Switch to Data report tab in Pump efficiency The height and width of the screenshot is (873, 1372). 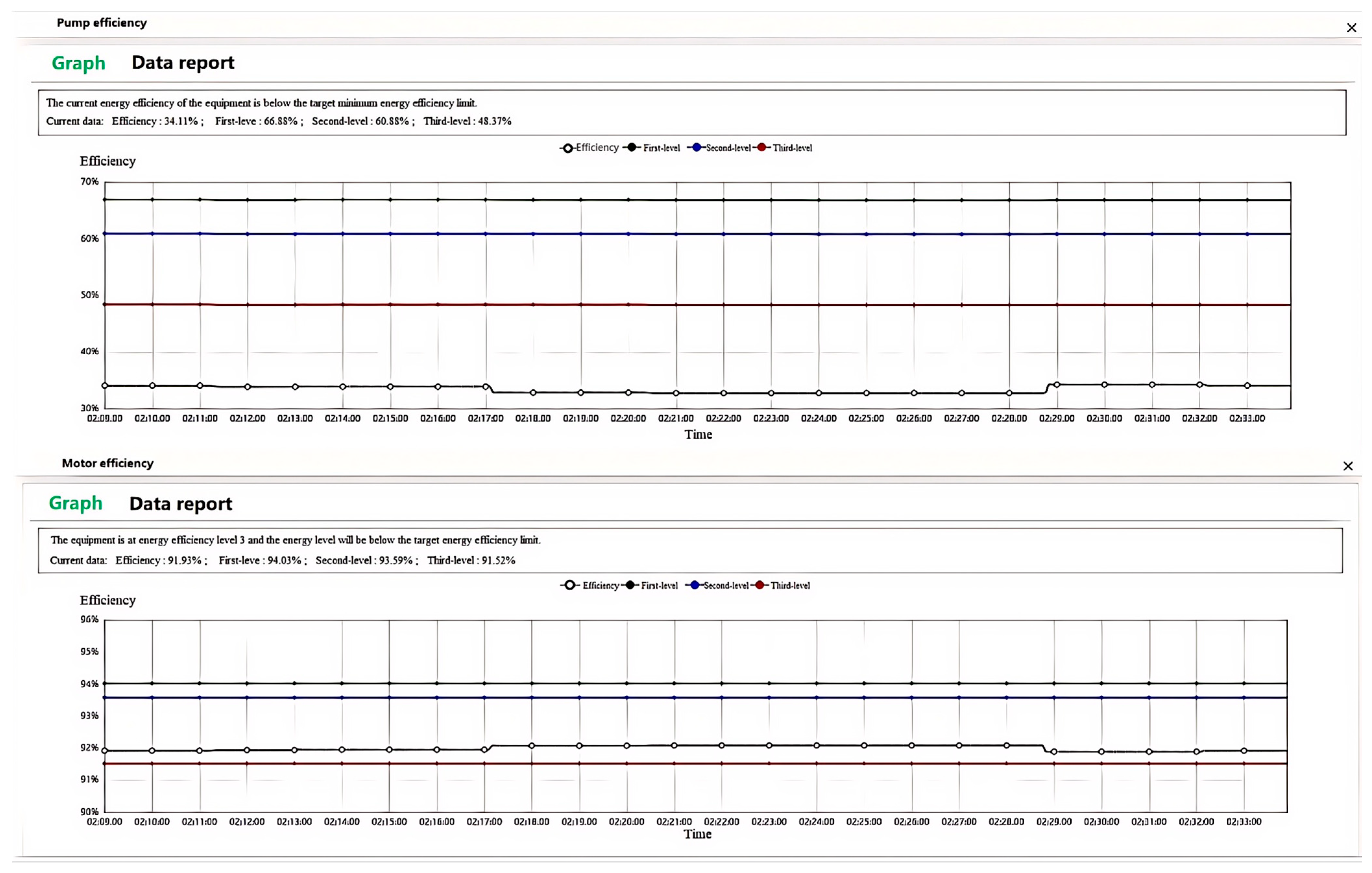(183, 62)
